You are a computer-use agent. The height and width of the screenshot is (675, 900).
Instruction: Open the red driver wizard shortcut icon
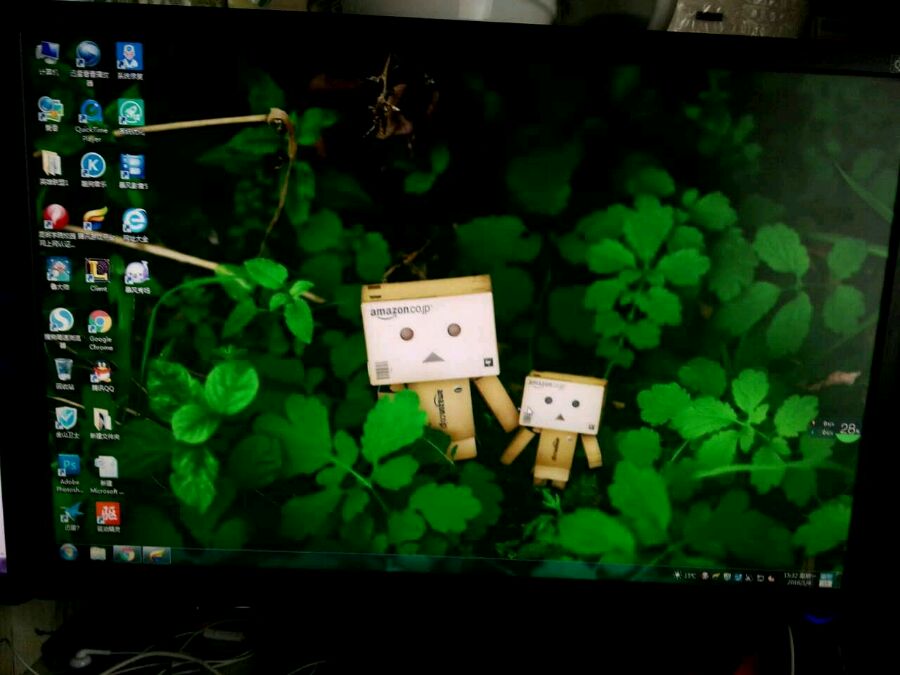108,517
